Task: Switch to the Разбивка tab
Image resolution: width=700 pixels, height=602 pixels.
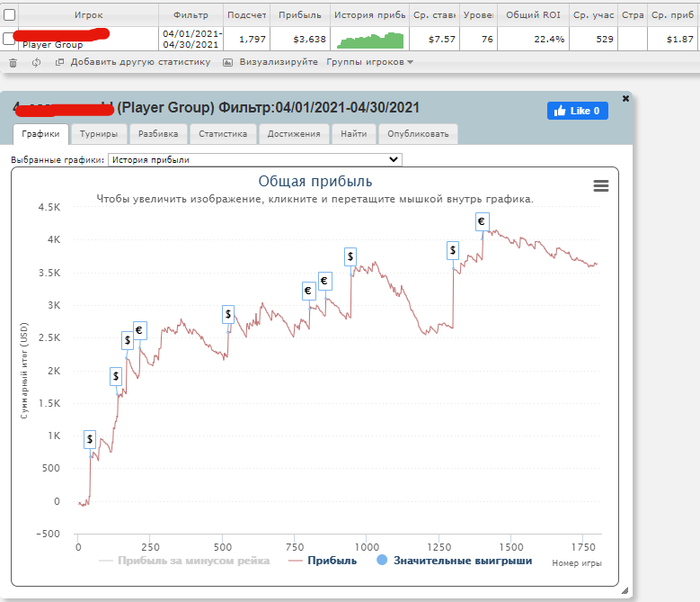Action: 158,134
